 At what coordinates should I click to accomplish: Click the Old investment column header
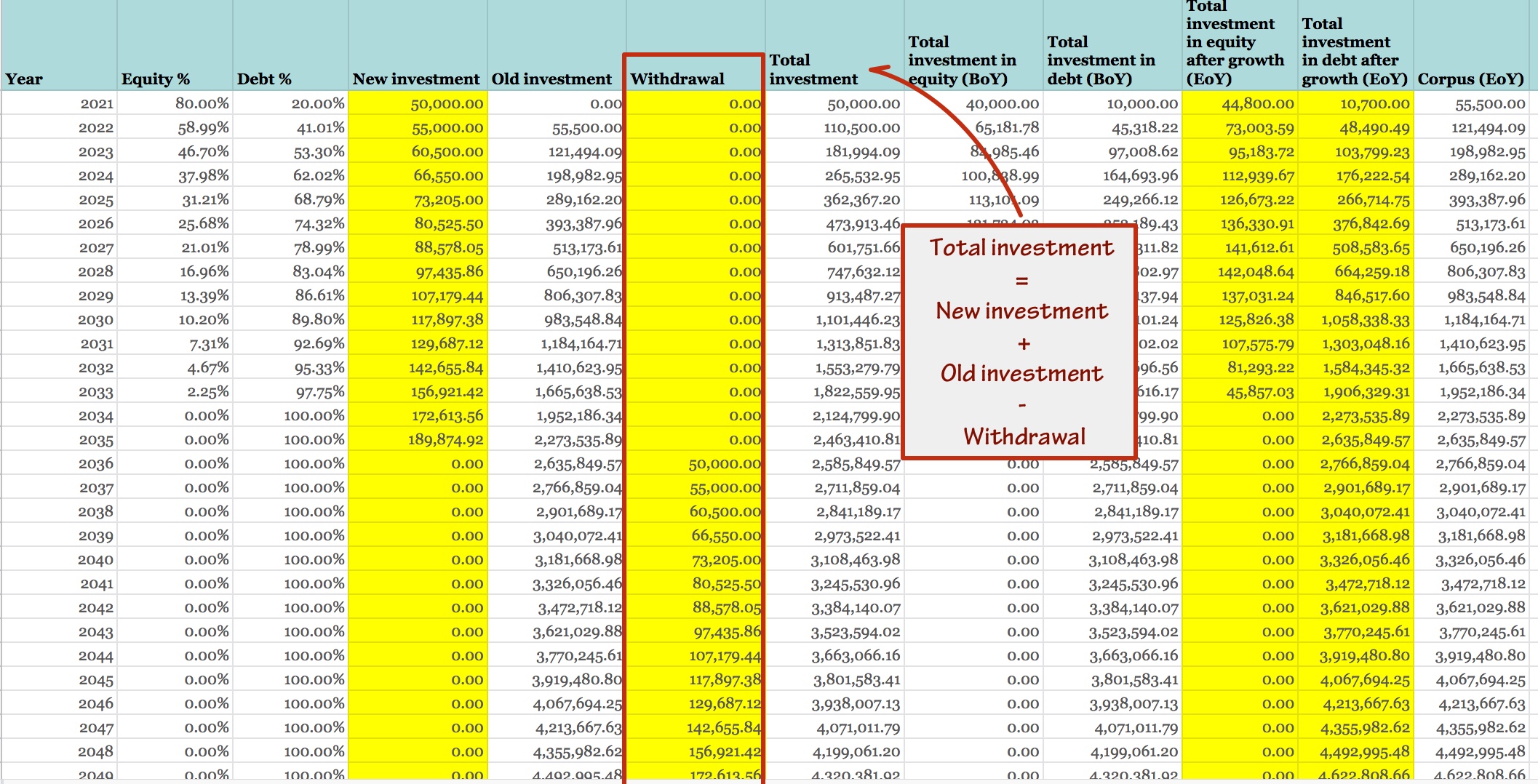(x=549, y=79)
